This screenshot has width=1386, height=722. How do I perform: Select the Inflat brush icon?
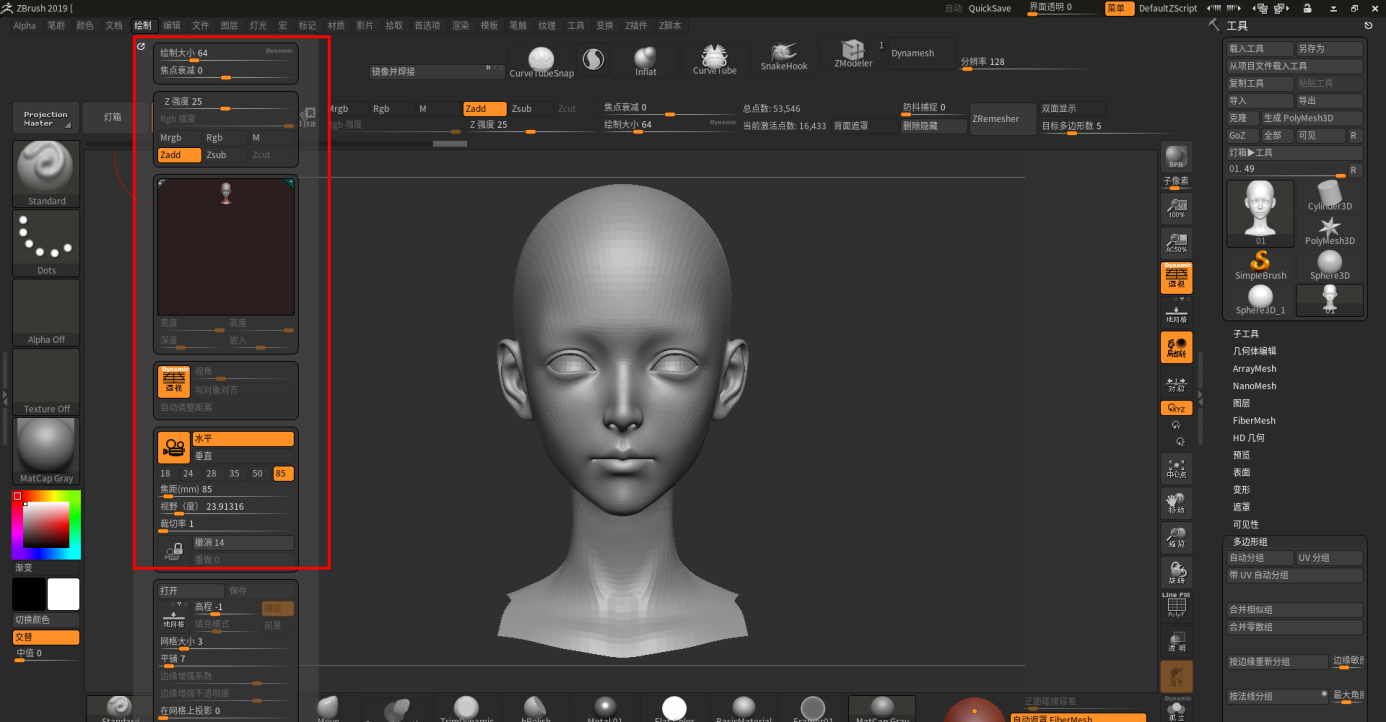646,59
